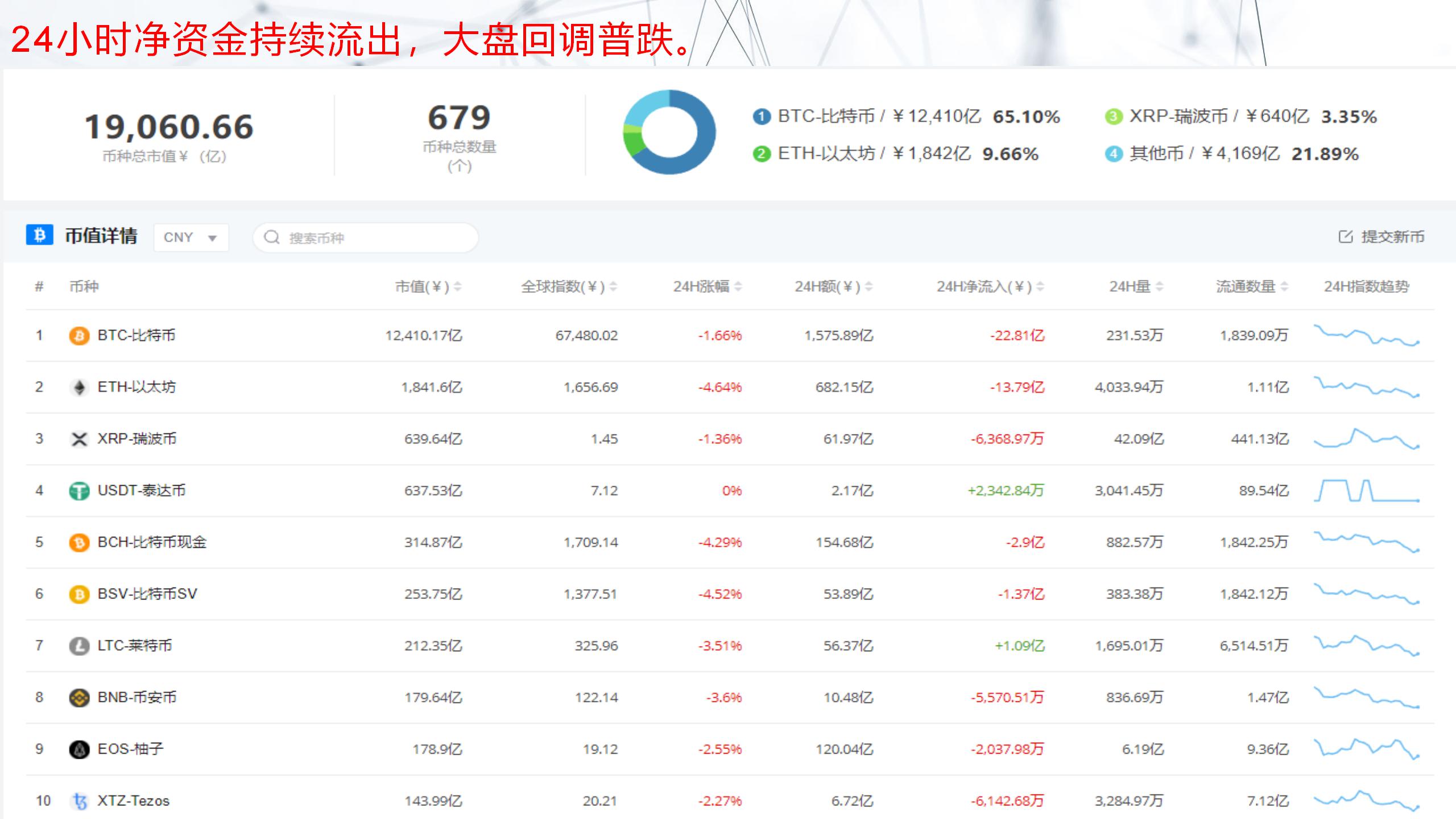Click the BTC 24H trend sparkline

(1366, 336)
